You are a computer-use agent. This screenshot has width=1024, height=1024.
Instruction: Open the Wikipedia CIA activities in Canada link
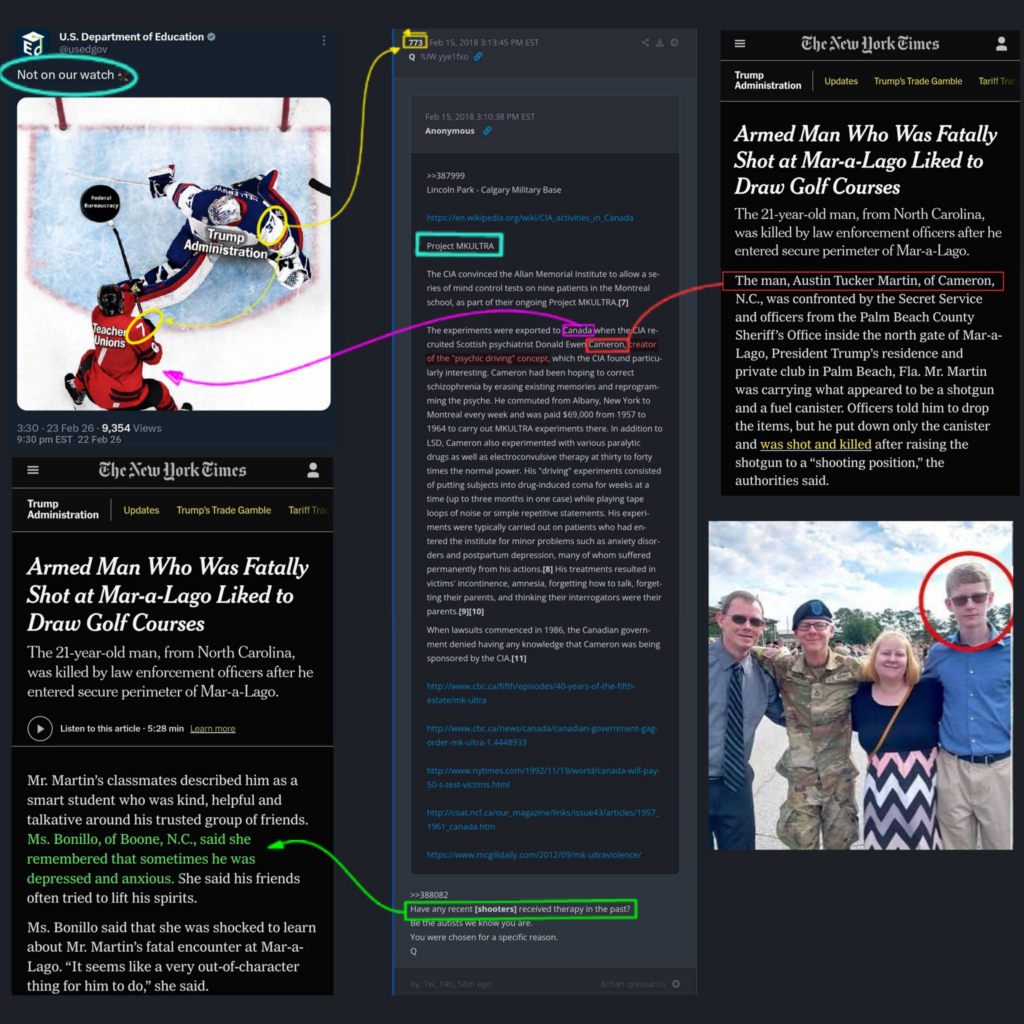pos(529,217)
